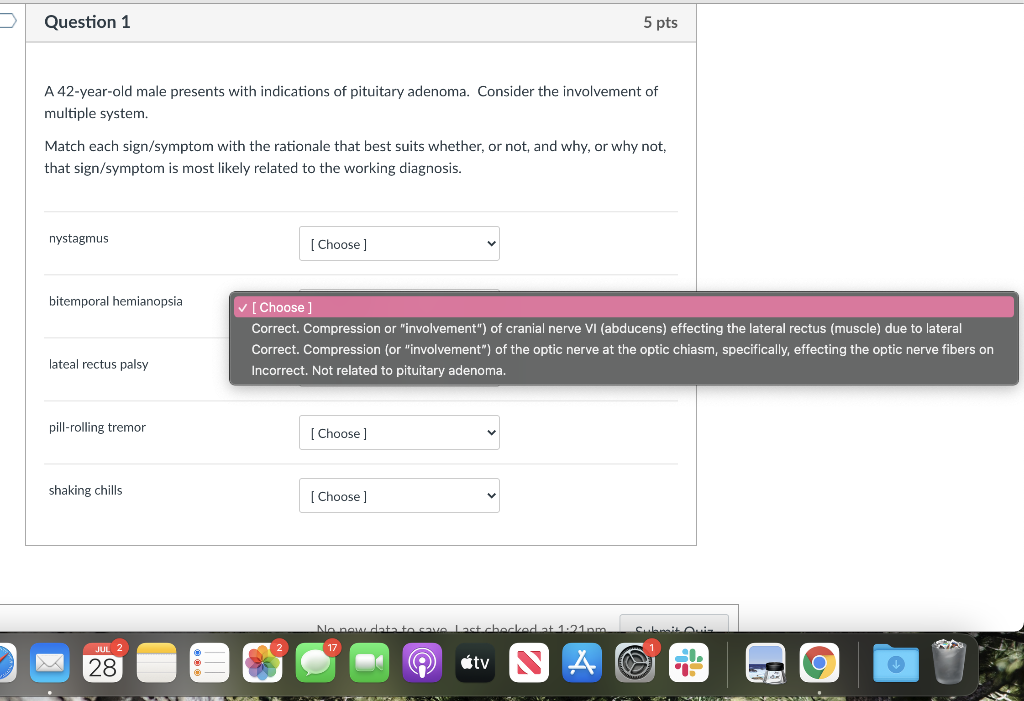Image resolution: width=1024 pixels, height=701 pixels.
Task: Open the Apple TV app
Action: pos(475,662)
